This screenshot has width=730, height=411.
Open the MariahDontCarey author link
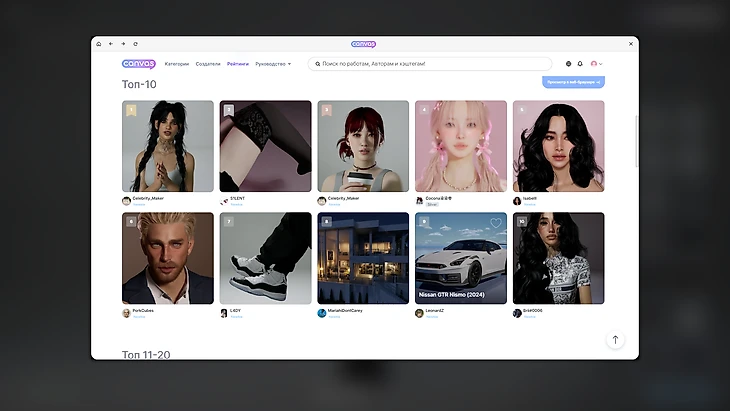345,311
